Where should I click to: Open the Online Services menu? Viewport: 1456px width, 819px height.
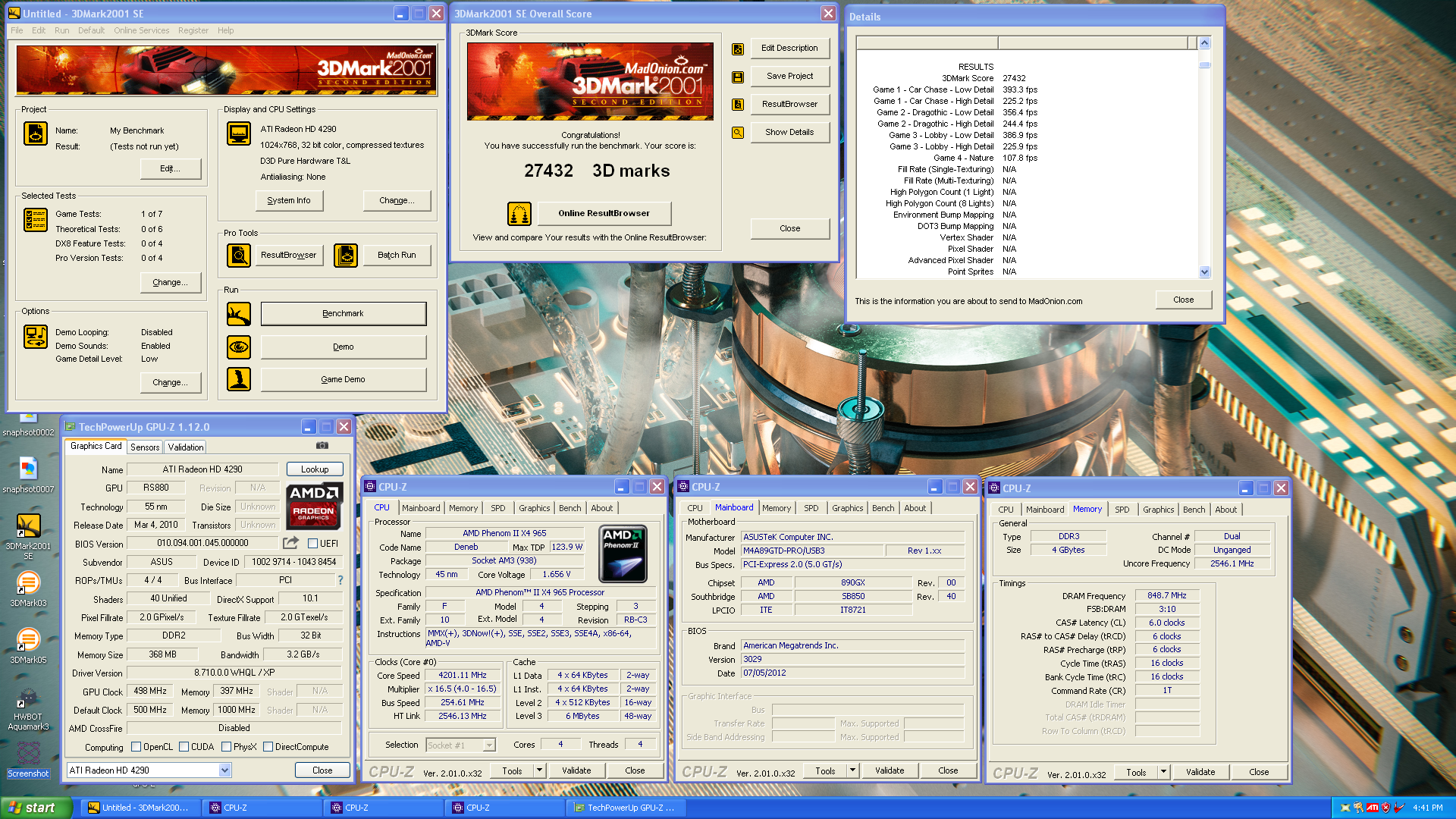(141, 30)
